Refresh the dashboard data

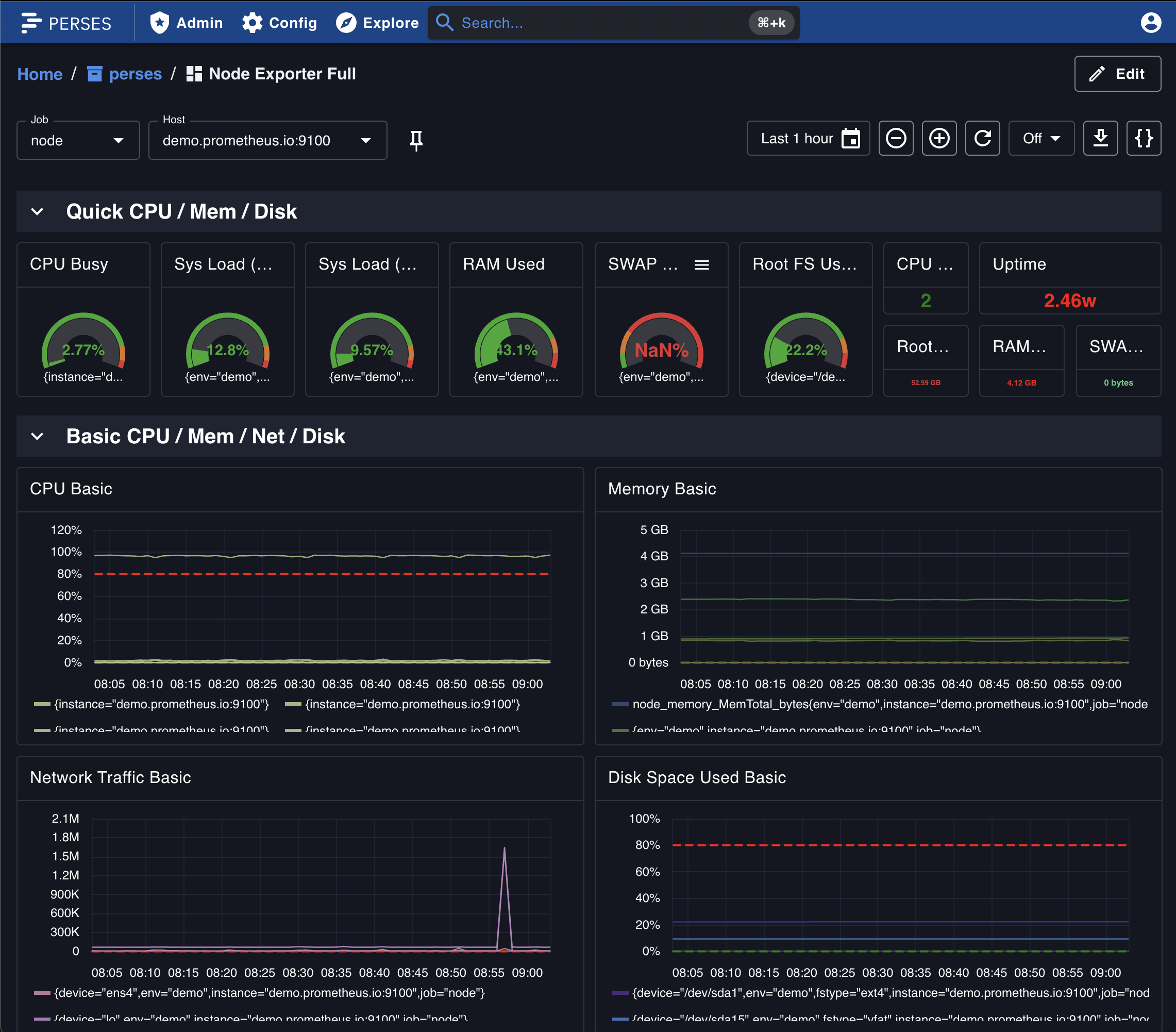click(982, 138)
